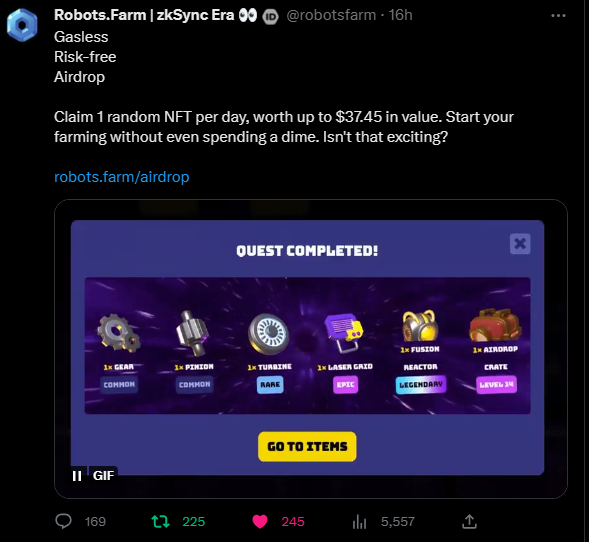Toggle the pink heart like icon

(x=260, y=521)
